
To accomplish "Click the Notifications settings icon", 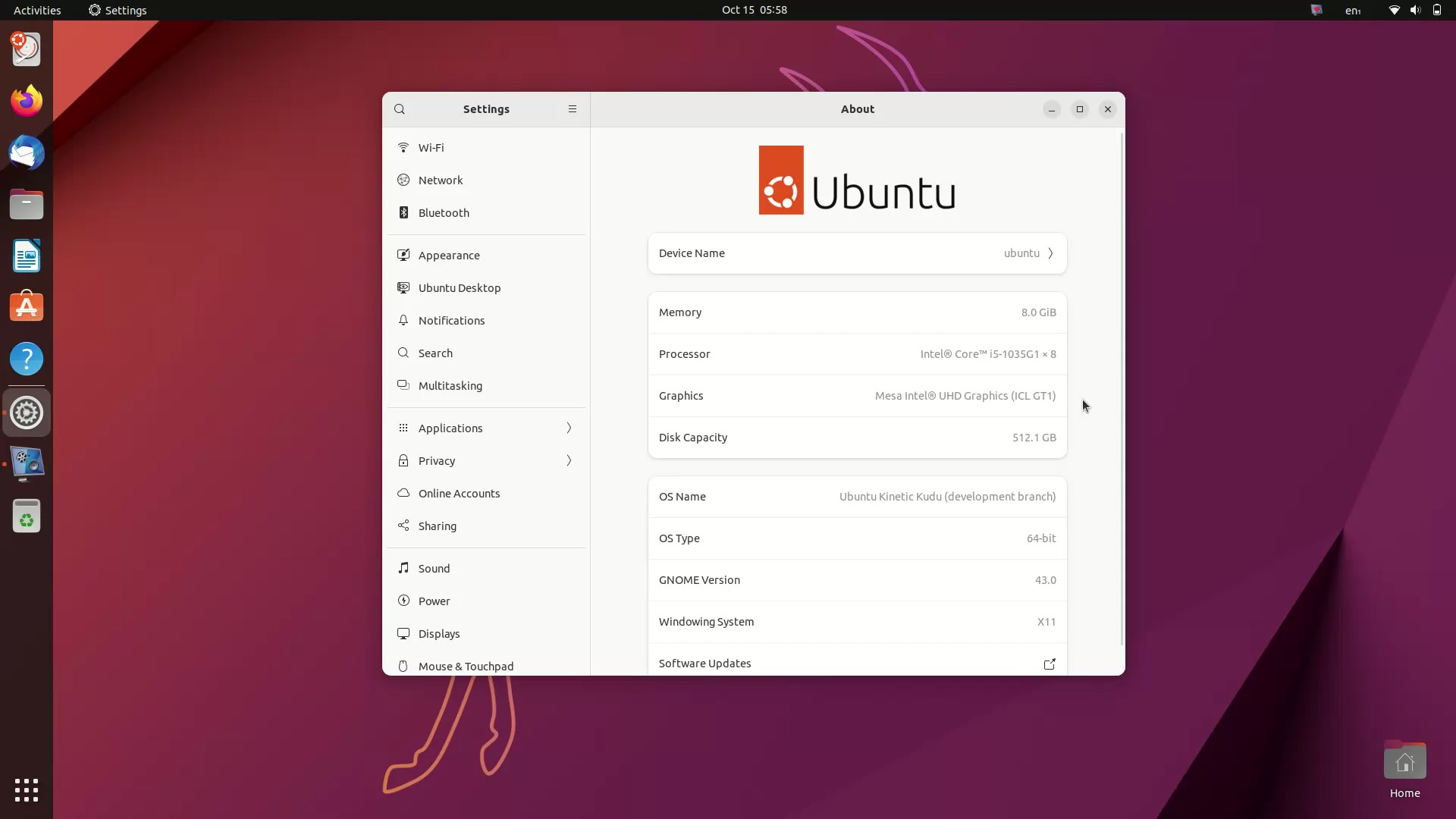I will pos(403,319).
